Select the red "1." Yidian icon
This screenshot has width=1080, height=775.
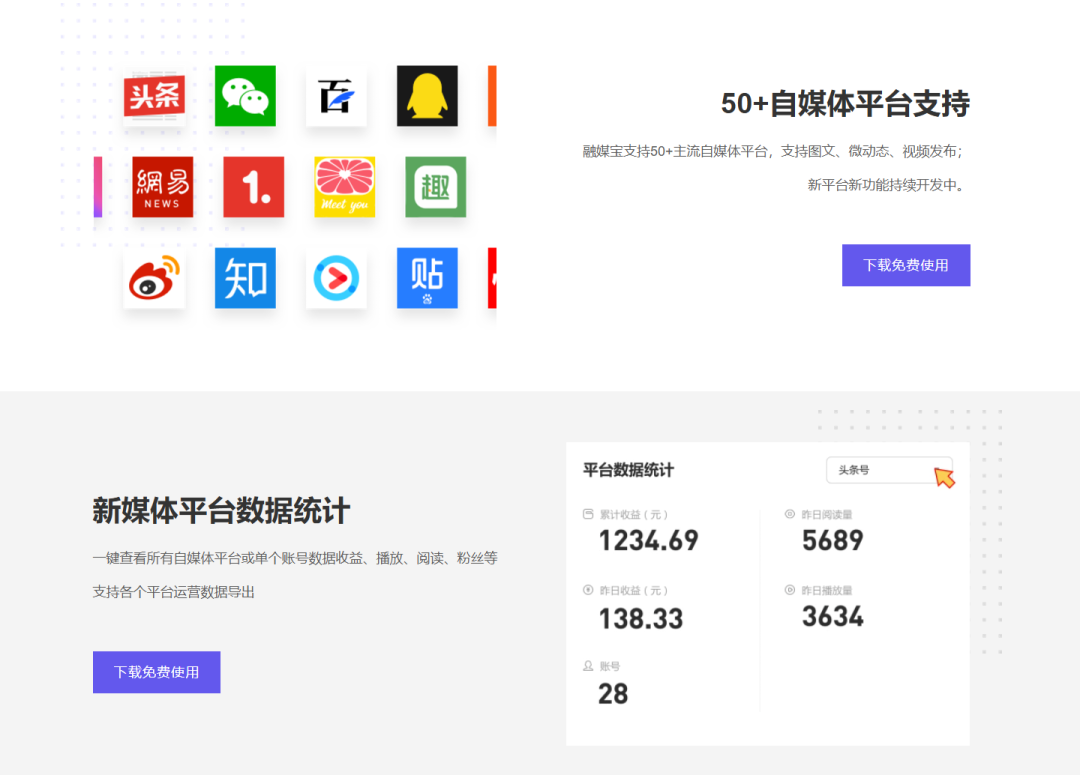click(253, 187)
